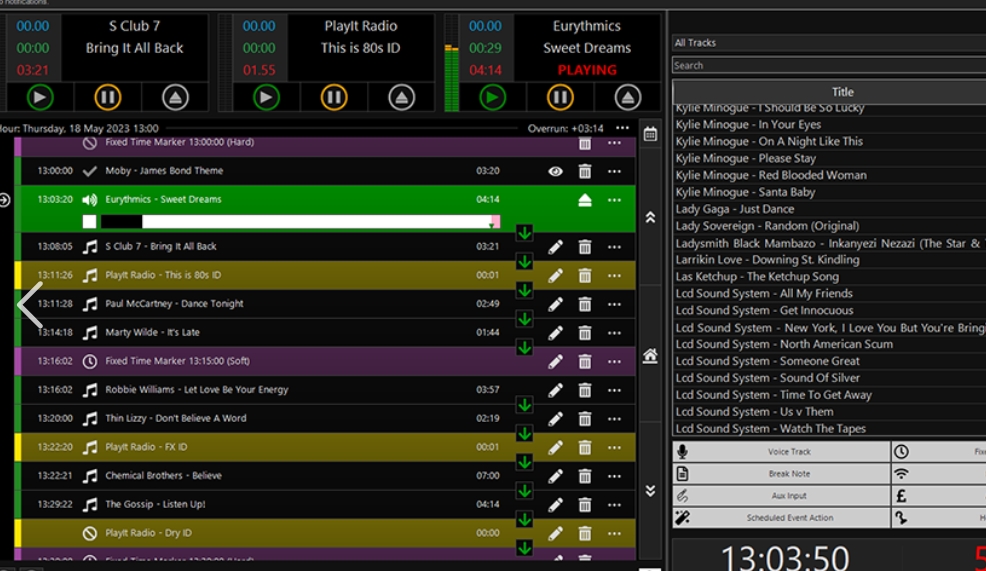986x571 pixels.
Task: Open the calendar schedule icon
Action: [650, 134]
